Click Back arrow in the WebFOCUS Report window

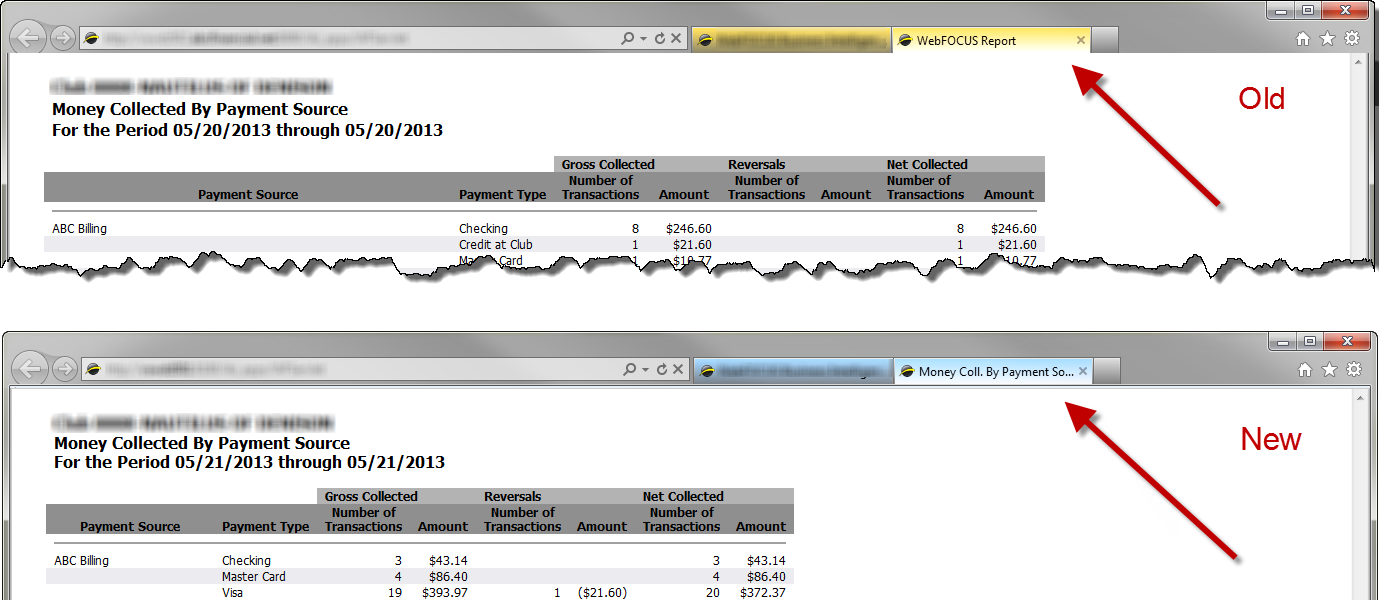pos(29,39)
